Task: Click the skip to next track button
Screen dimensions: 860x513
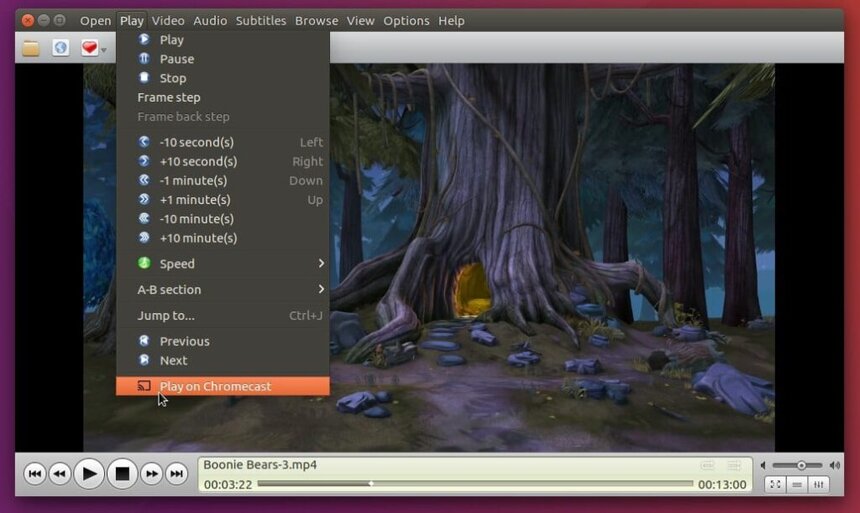Action: [177, 473]
